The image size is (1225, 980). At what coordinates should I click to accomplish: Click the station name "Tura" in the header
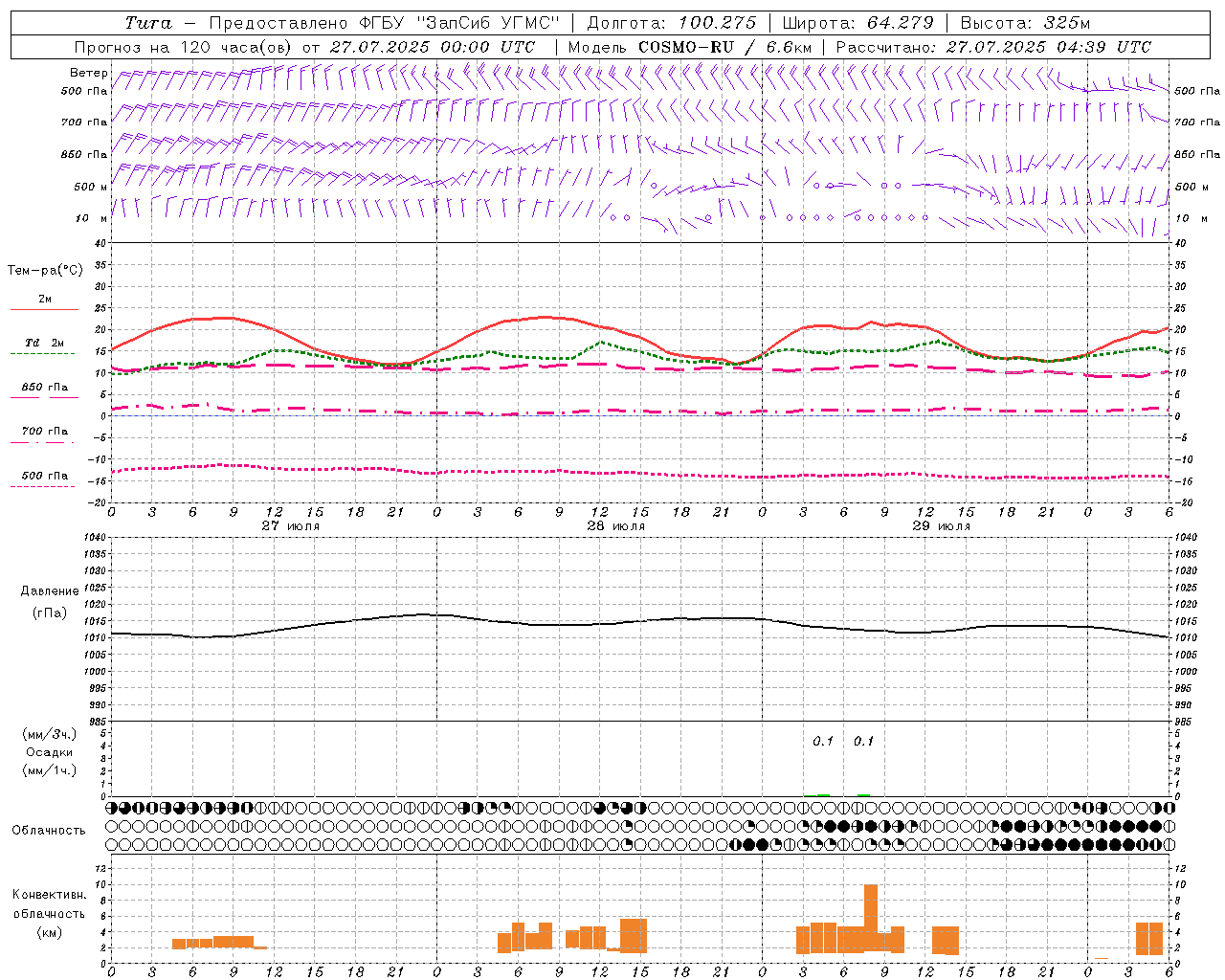pyautogui.click(x=148, y=23)
